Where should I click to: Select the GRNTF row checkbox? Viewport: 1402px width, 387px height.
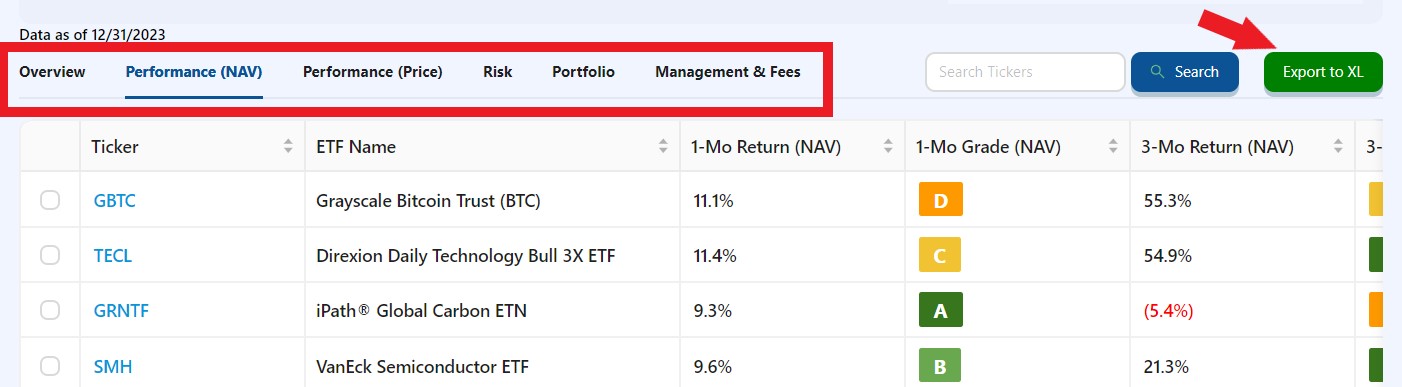point(50,311)
